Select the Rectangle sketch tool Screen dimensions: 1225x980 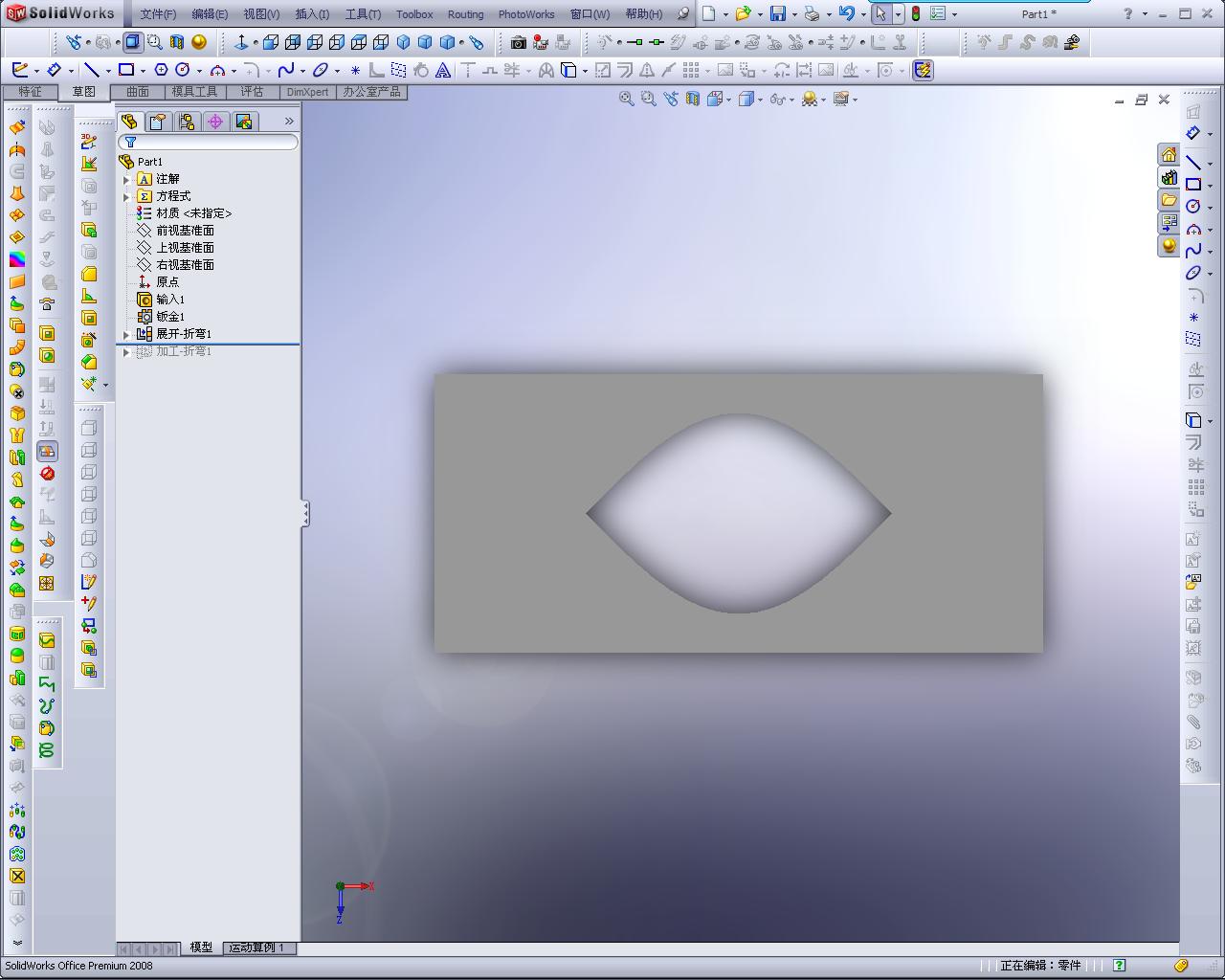click(x=125, y=70)
